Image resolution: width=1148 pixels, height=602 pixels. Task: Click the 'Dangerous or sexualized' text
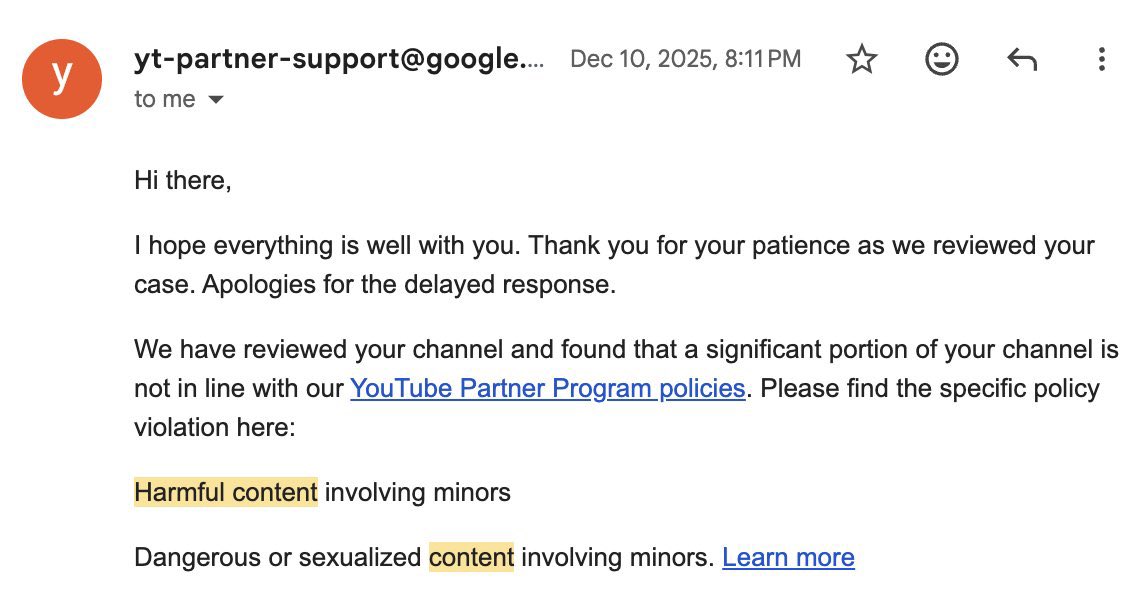tap(277, 557)
